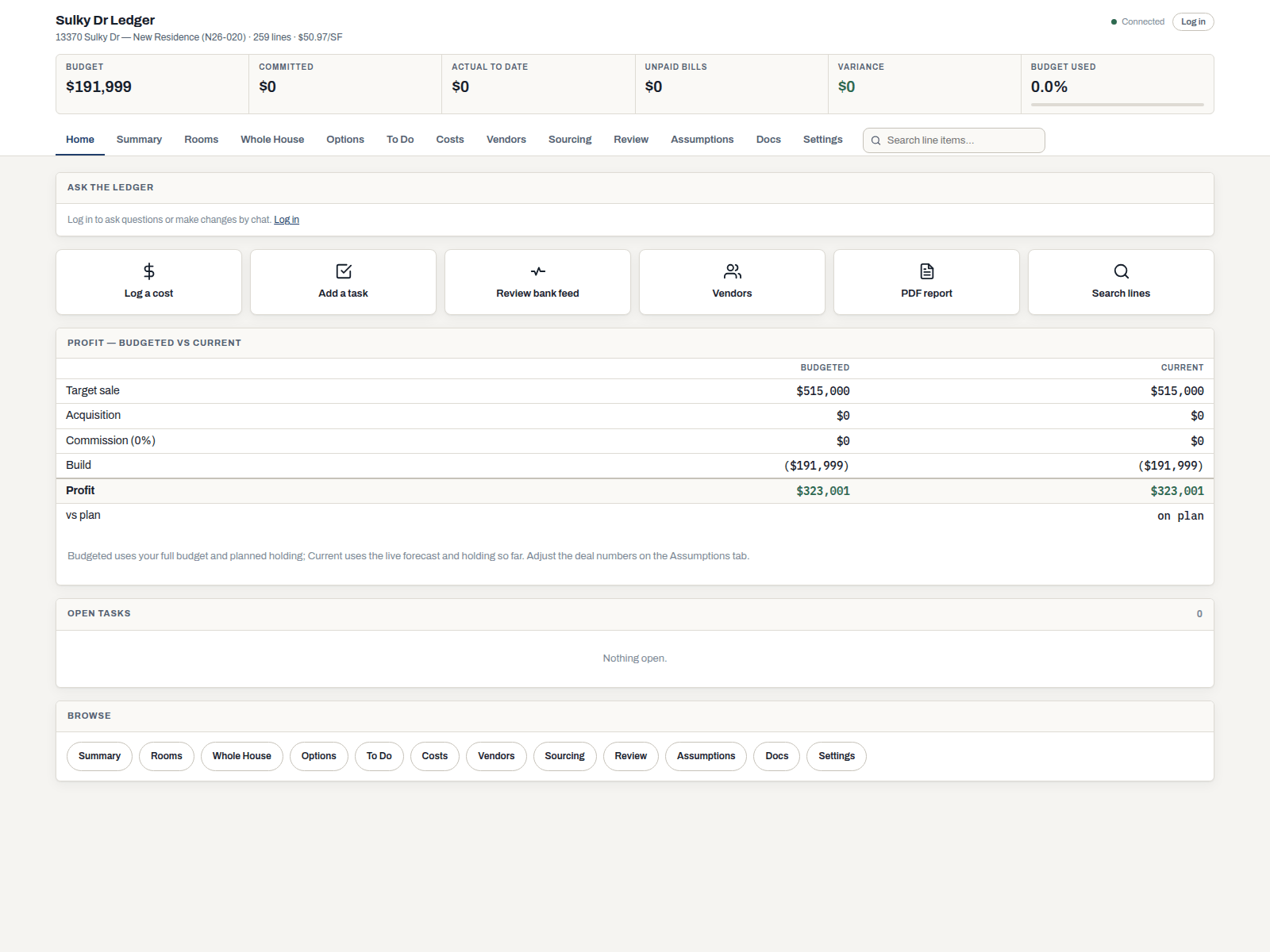Image resolution: width=1270 pixels, height=952 pixels.
Task: Click the Log in button at top right
Action: pos(1193,22)
